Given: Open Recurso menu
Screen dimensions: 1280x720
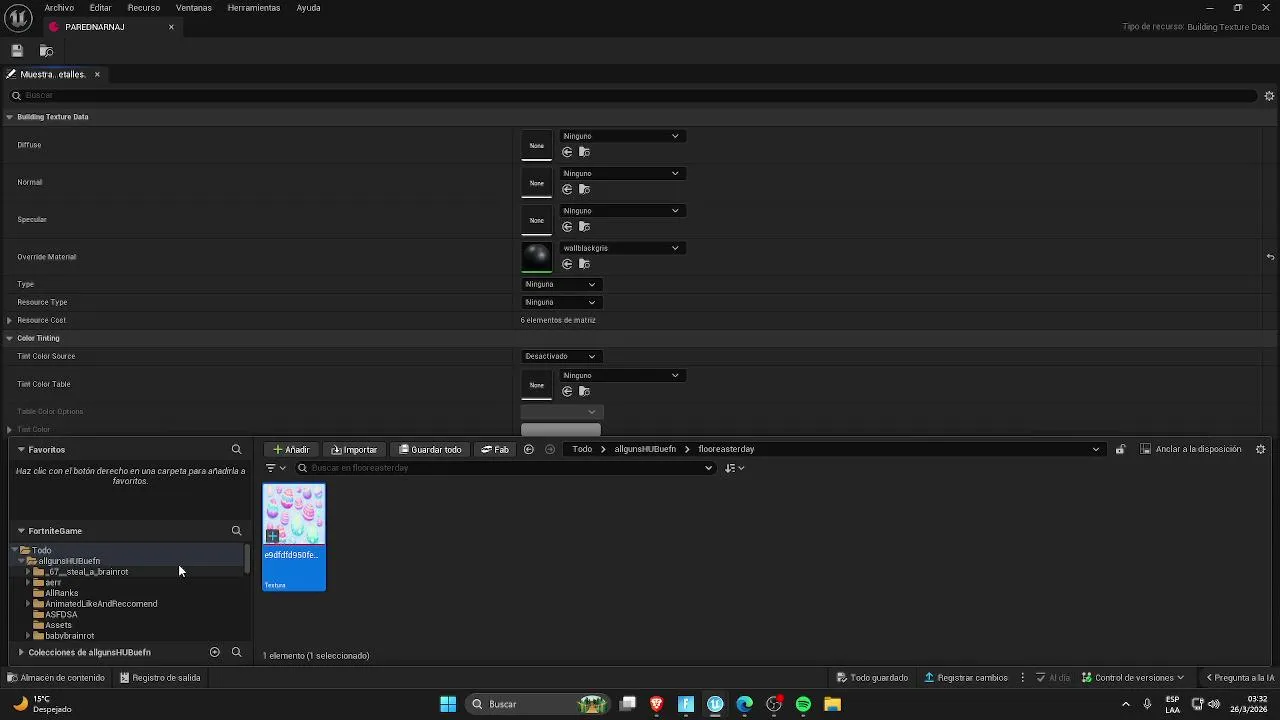Looking at the screenshot, I should (x=144, y=8).
